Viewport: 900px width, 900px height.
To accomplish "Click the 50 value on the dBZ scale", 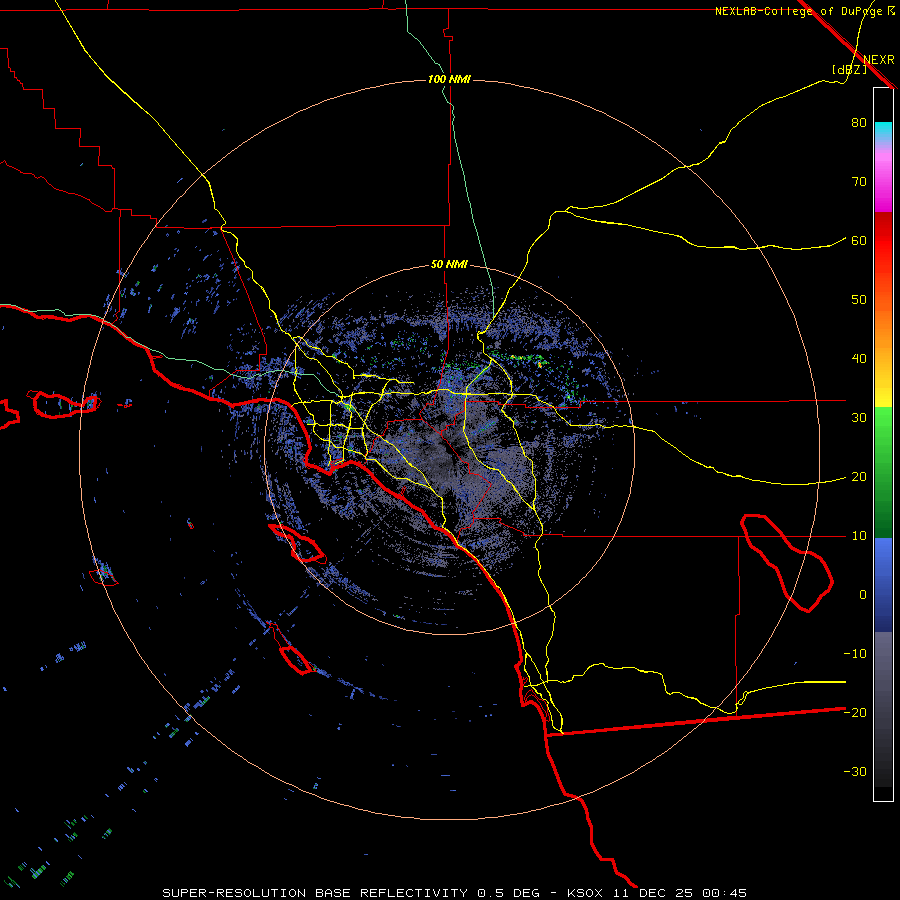I will pos(859,300).
